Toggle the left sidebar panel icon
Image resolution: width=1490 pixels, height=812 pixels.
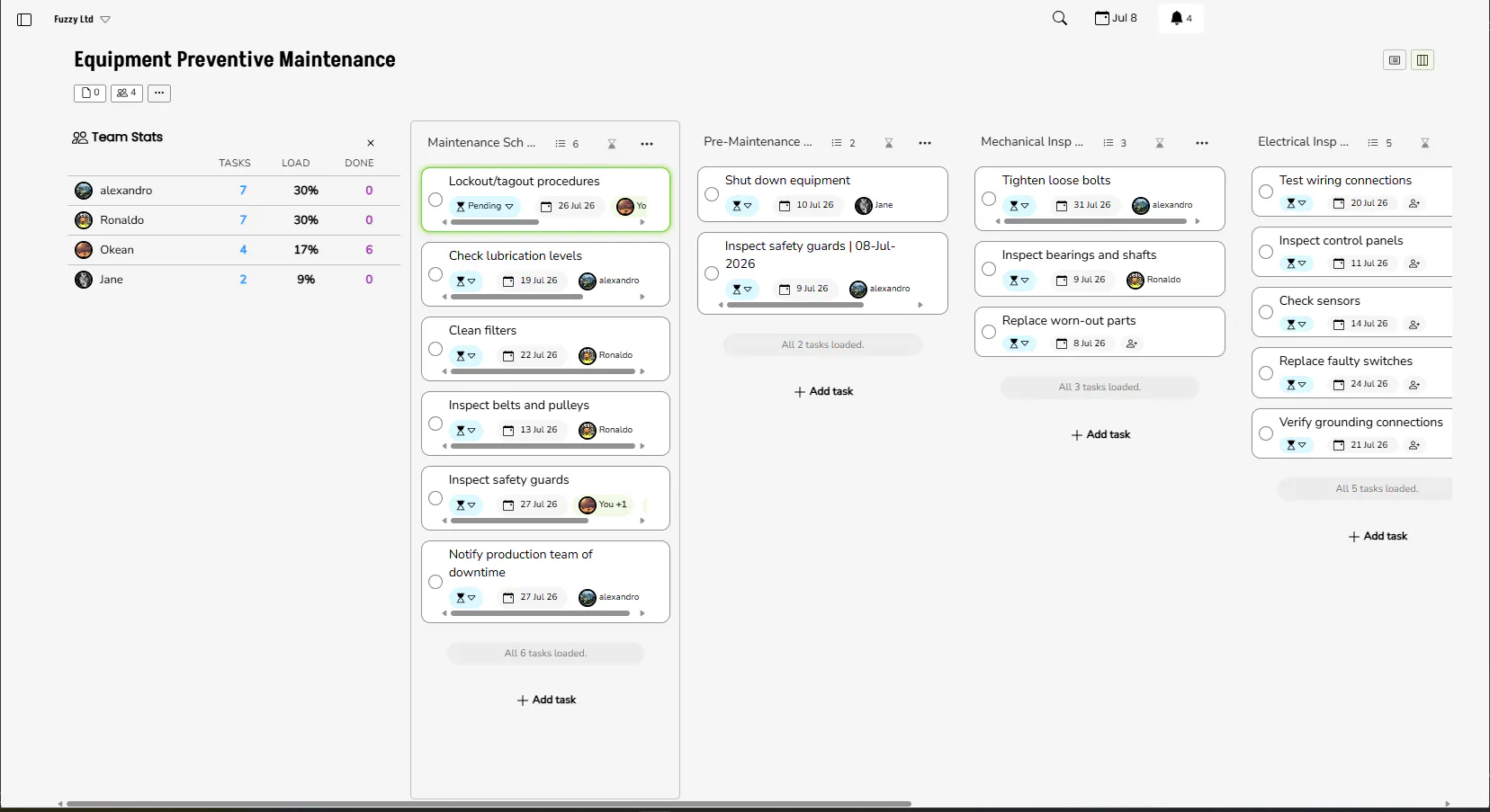(x=24, y=20)
